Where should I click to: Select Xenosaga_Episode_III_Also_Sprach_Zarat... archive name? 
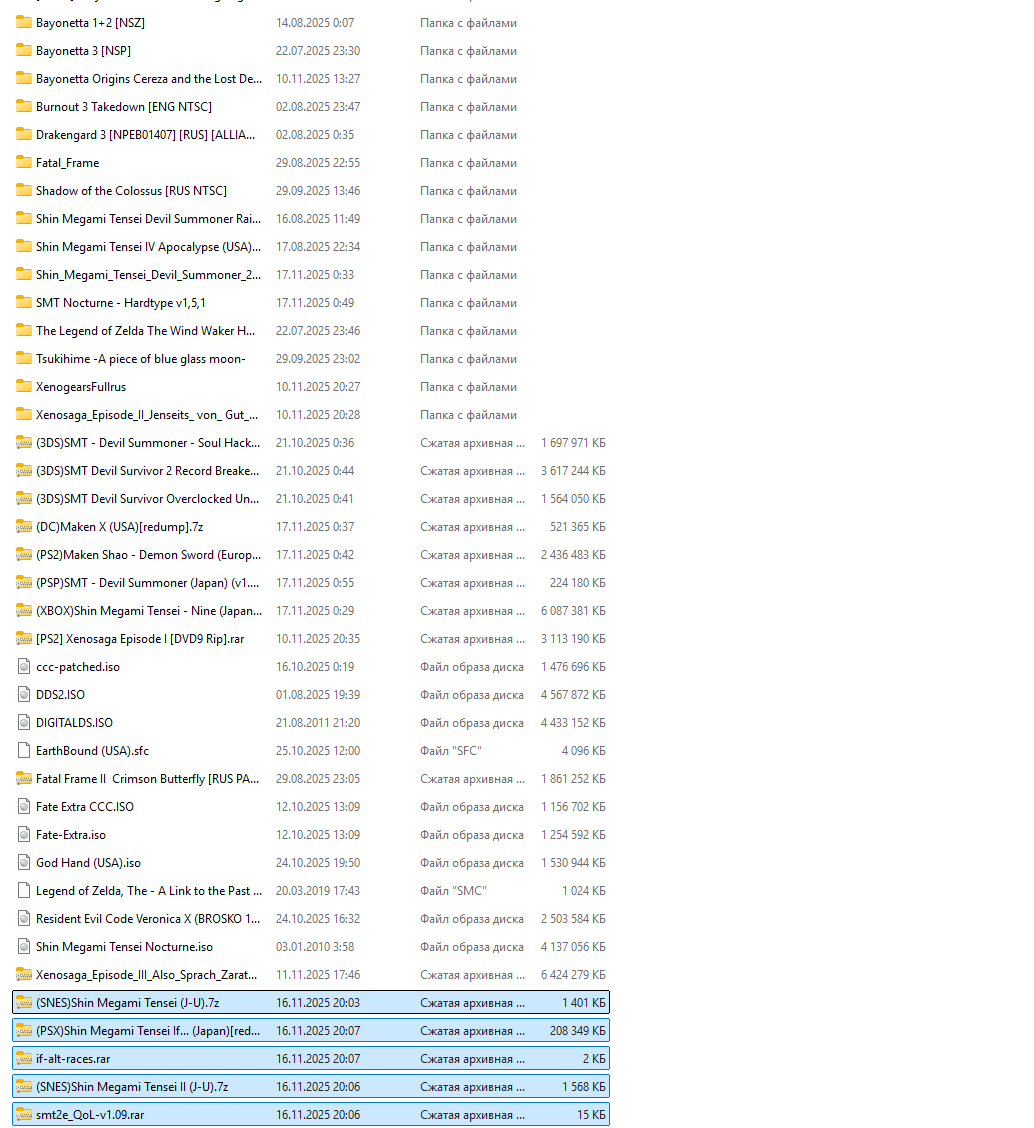click(147, 975)
